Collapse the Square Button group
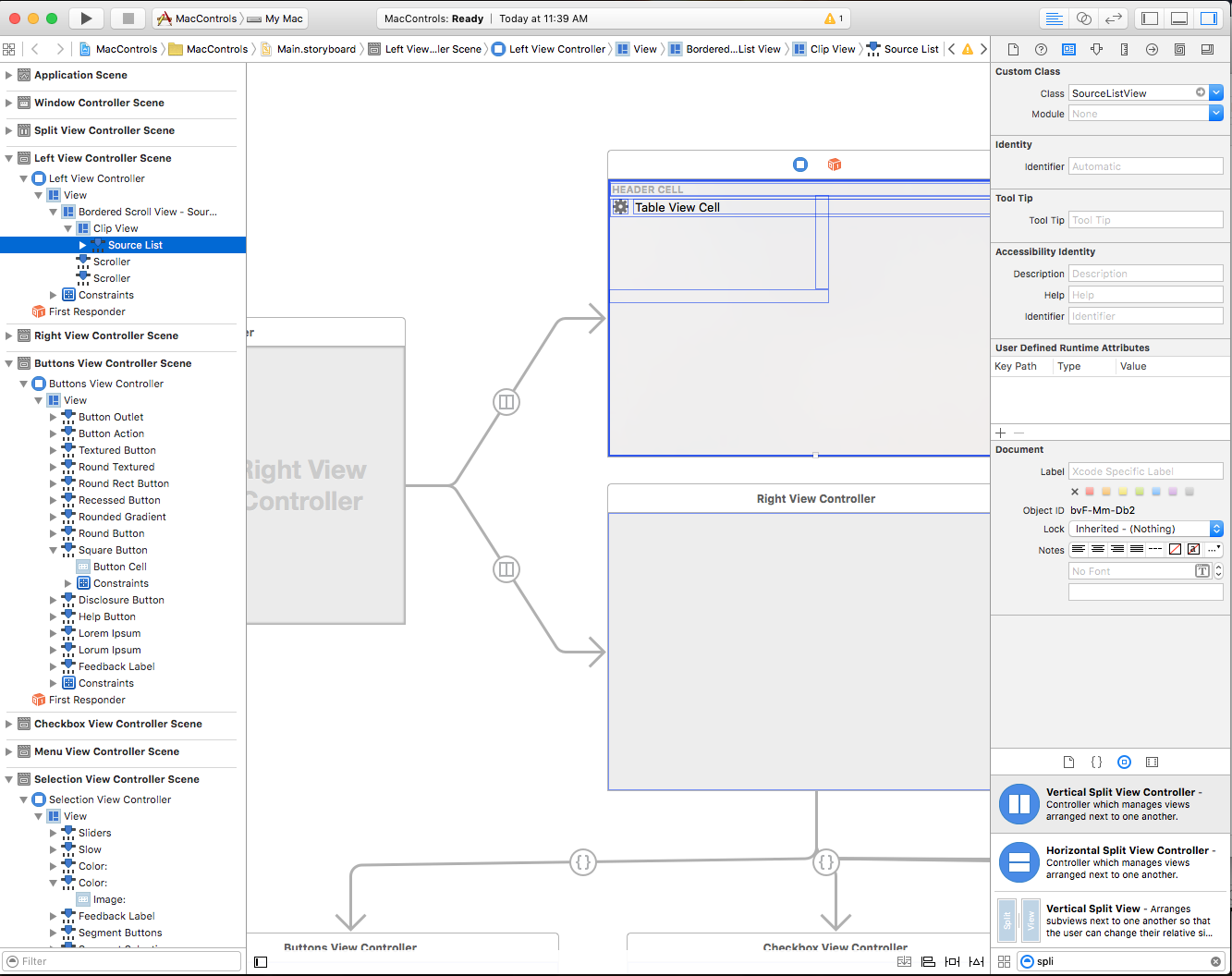This screenshot has height=976, width=1232. [x=54, y=549]
